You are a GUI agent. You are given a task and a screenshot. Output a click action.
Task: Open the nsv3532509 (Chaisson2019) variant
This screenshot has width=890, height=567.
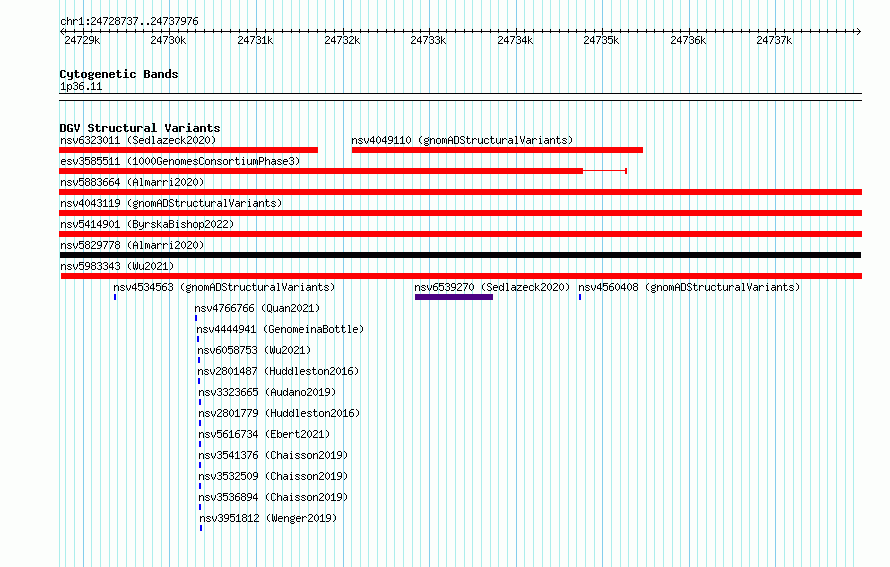pyautogui.click(x=273, y=476)
